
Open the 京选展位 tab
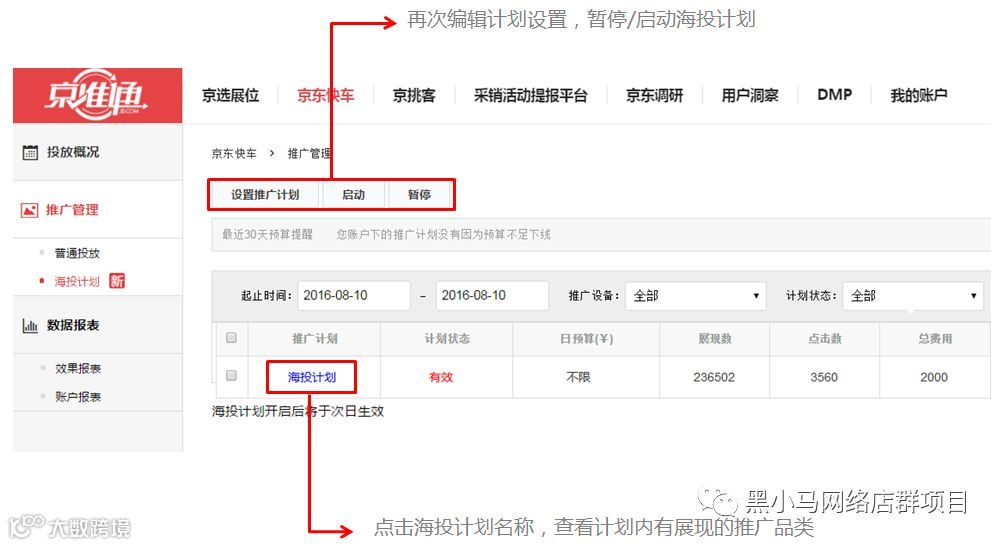(230, 95)
